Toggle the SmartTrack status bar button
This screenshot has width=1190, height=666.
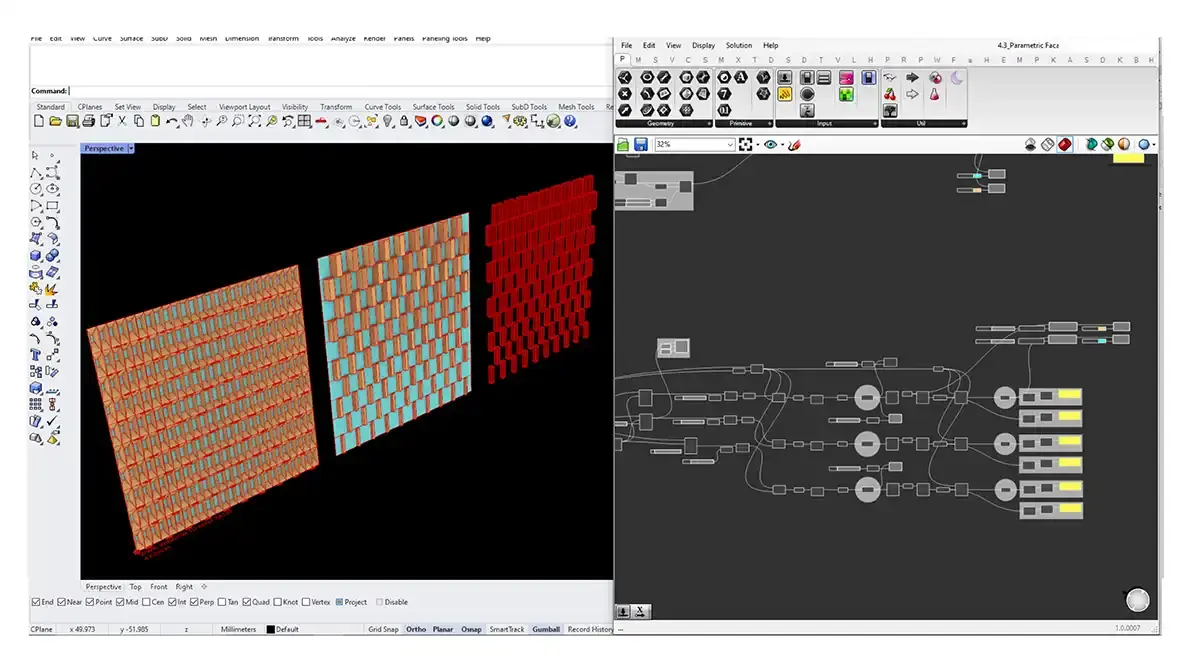point(507,629)
